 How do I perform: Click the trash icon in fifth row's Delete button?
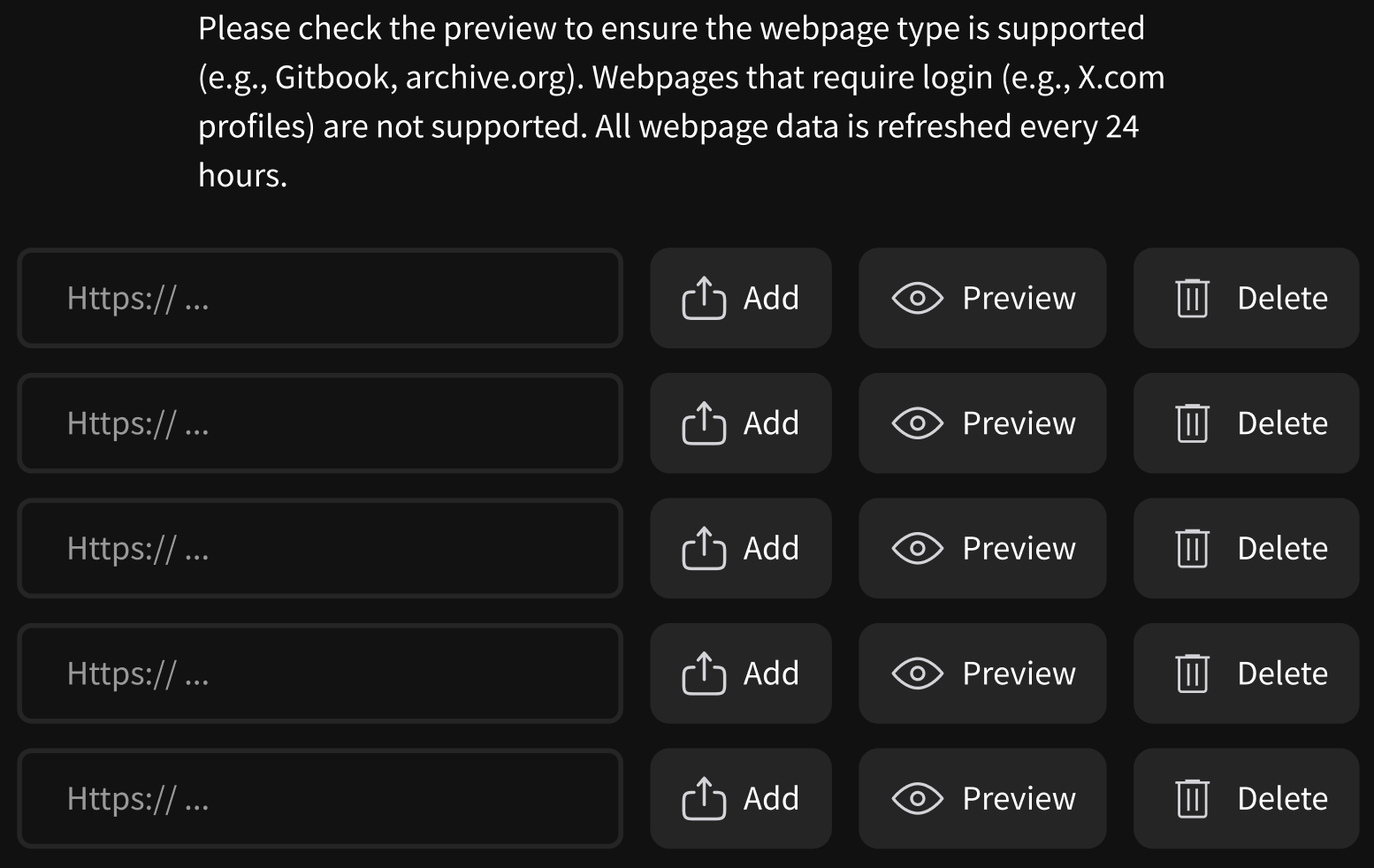(x=1192, y=799)
